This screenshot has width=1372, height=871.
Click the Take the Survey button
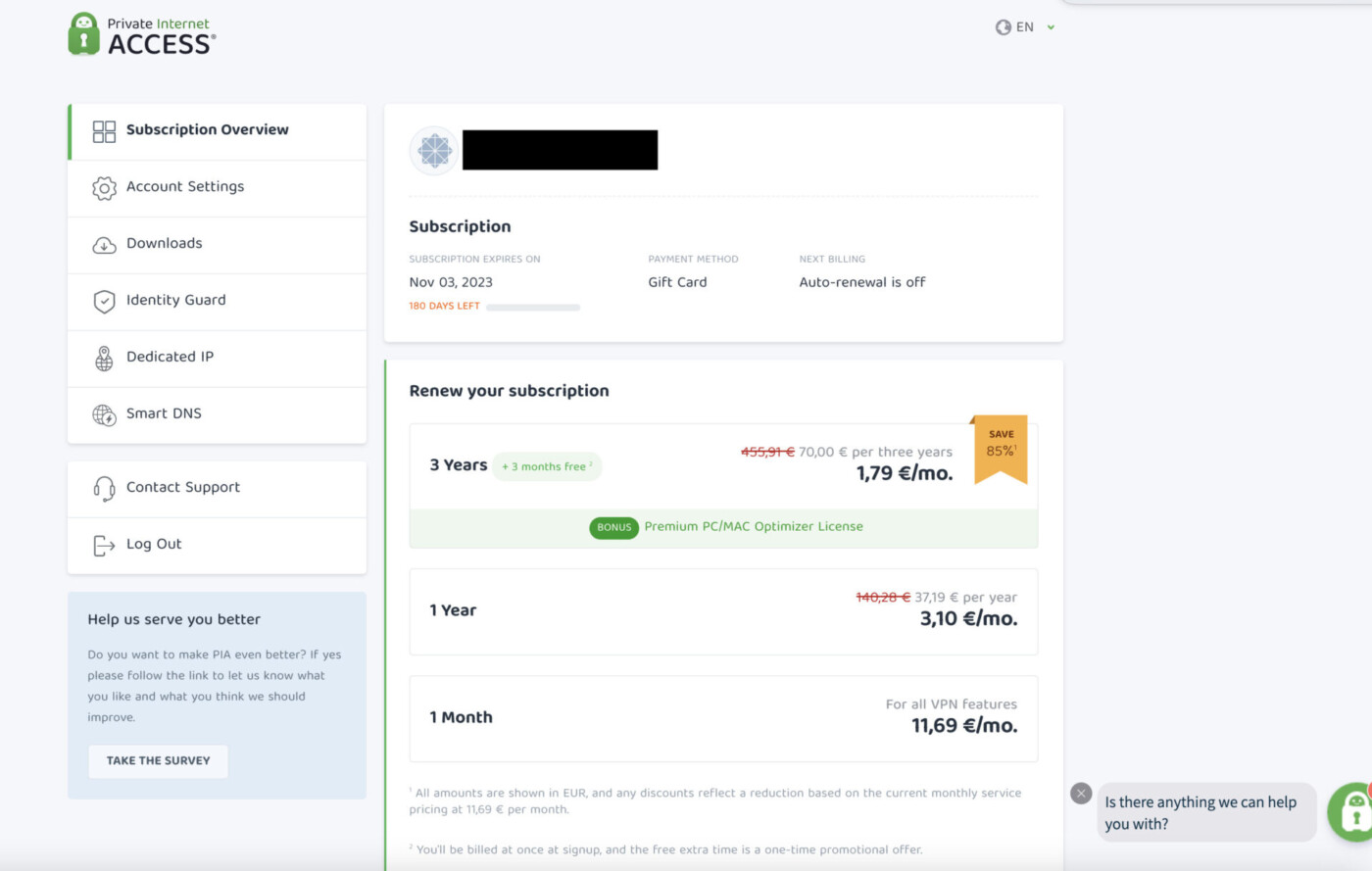(158, 761)
